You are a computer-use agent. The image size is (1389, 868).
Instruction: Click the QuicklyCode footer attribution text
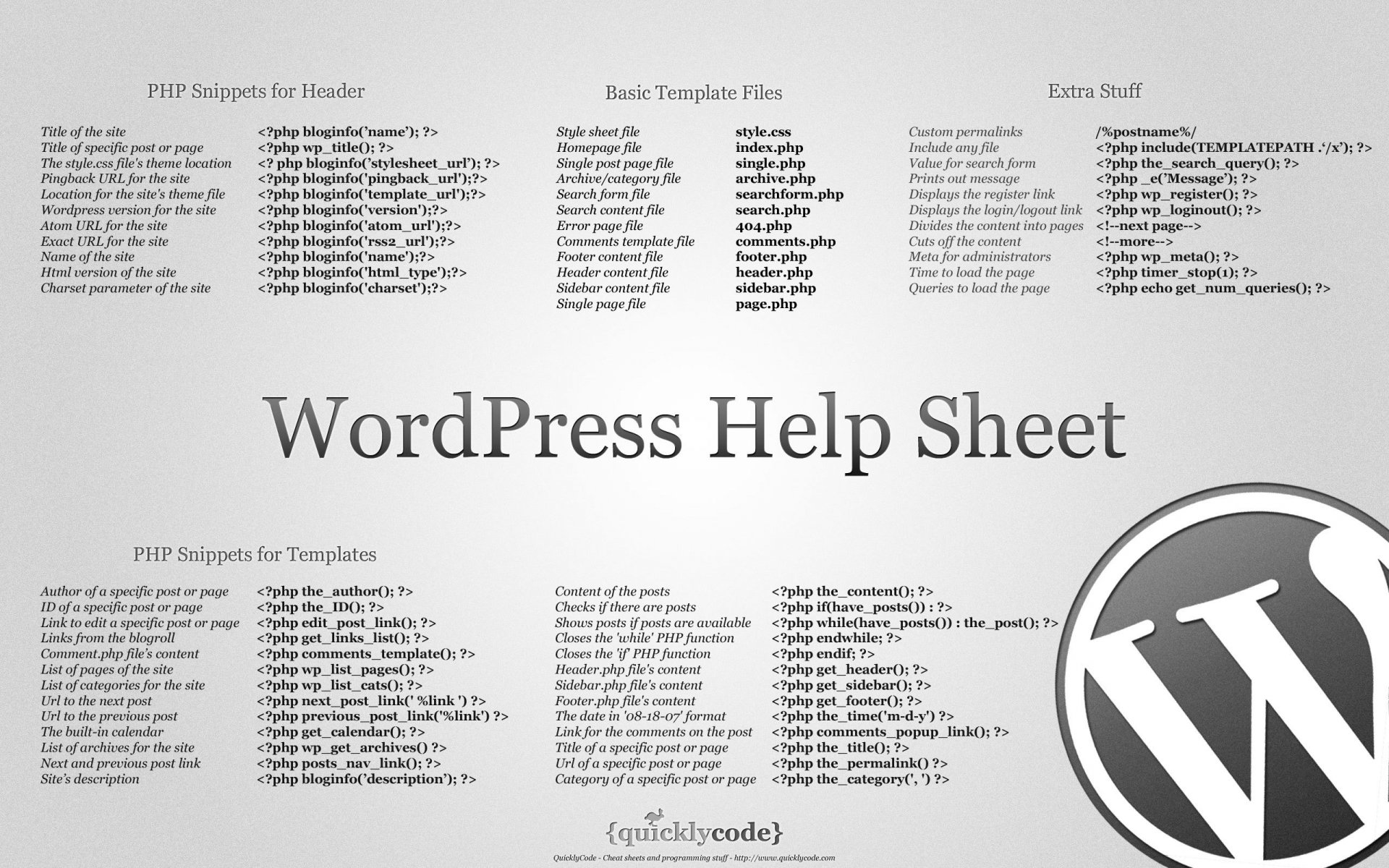(693, 857)
